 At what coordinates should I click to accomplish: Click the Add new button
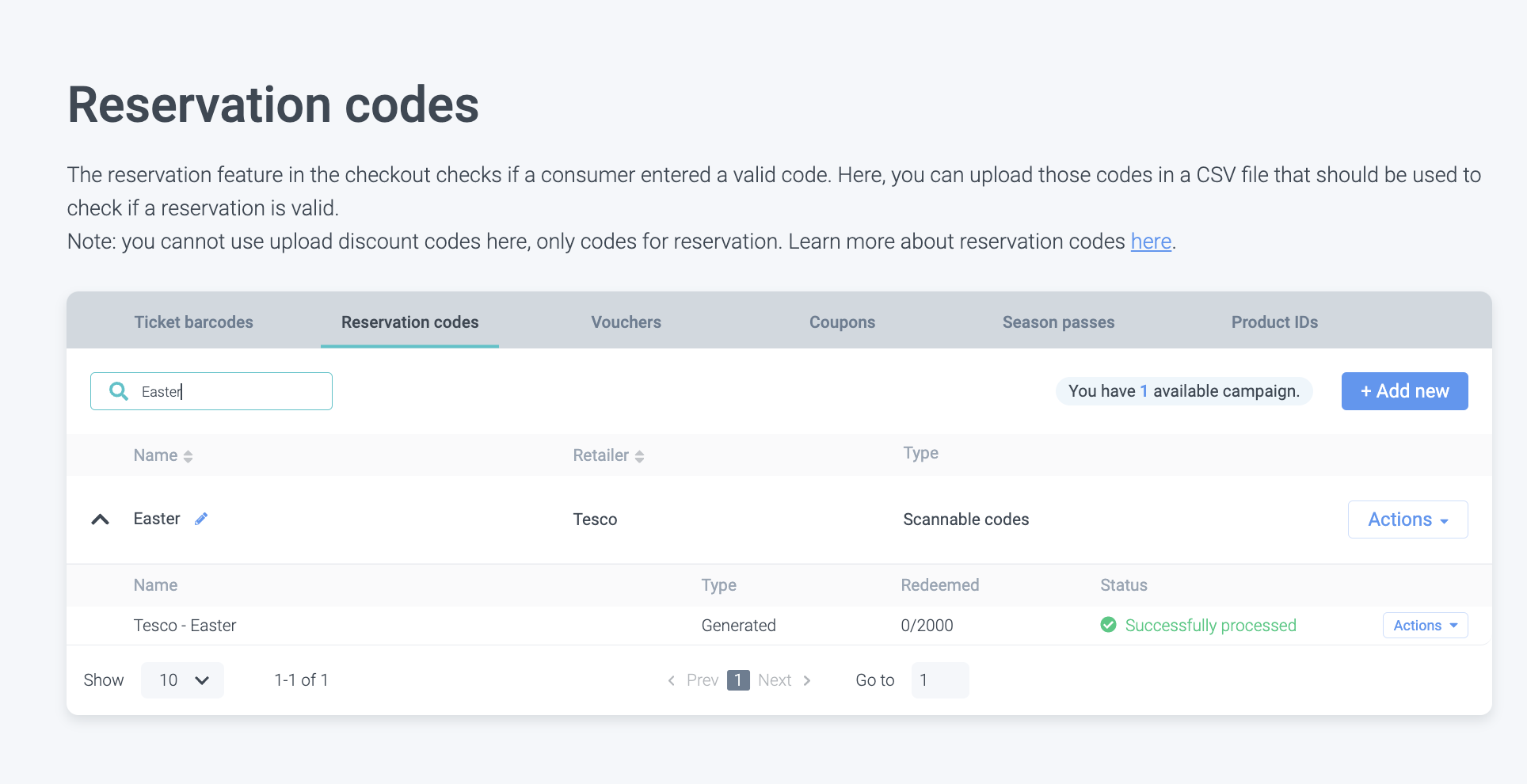(x=1404, y=391)
